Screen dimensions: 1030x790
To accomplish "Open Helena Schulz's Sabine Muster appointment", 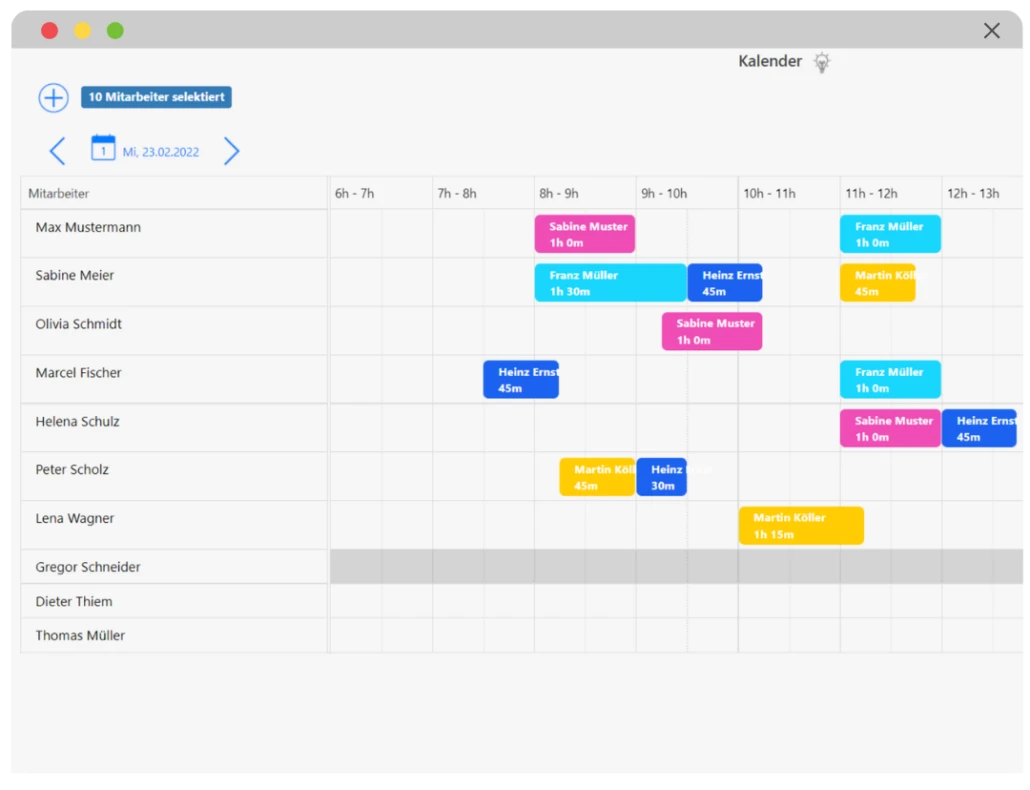I will click(x=890, y=428).
